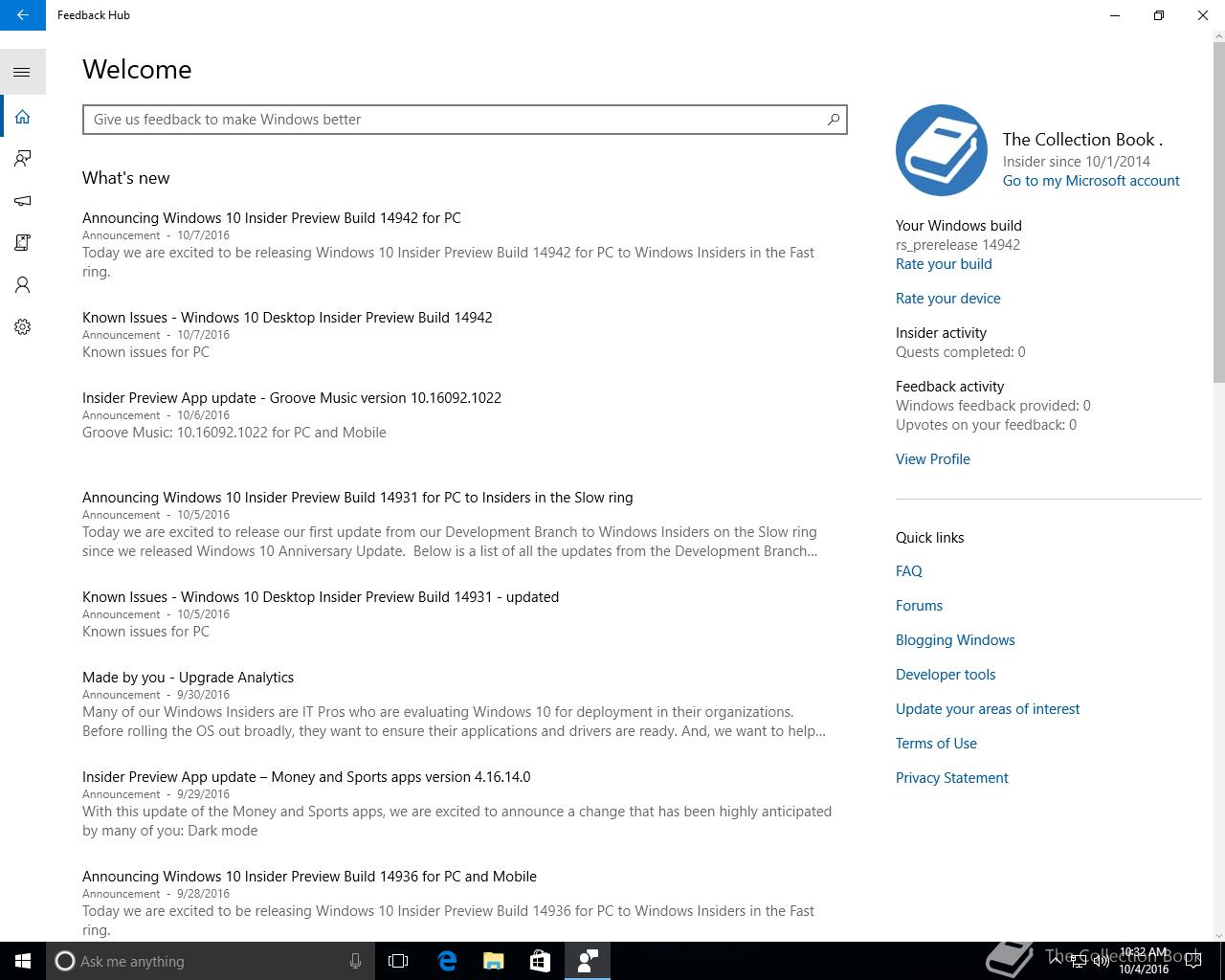Open the Quests icon in sidebar
The height and width of the screenshot is (980, 1225).
point(23,243)
